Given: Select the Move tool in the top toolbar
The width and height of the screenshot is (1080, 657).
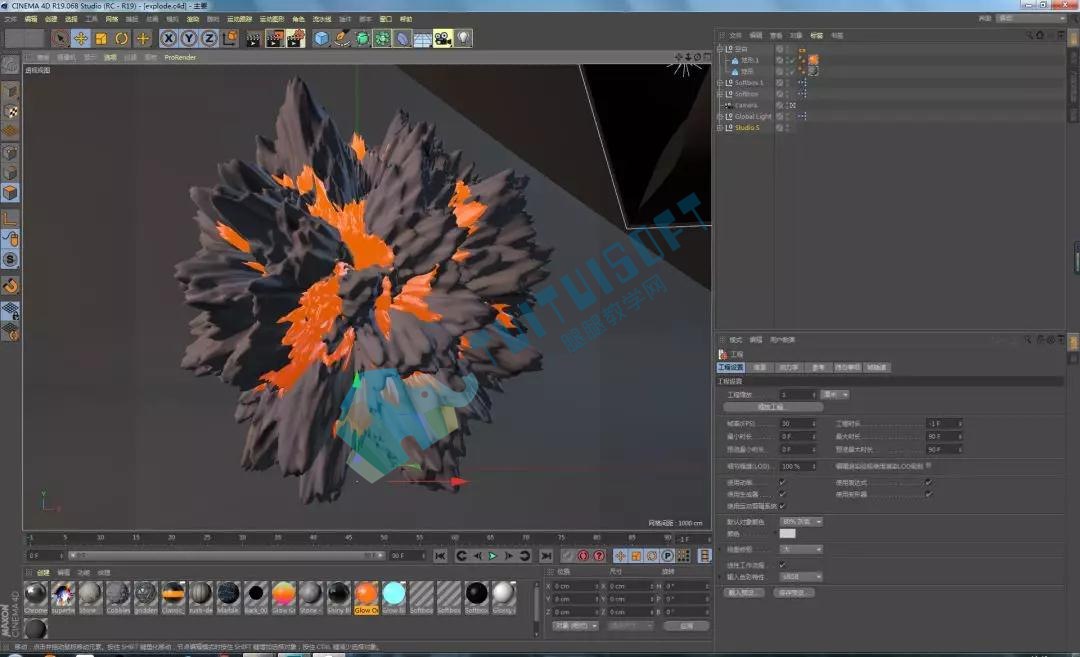Looking at the screenshot, I should [x=81, y=39].
